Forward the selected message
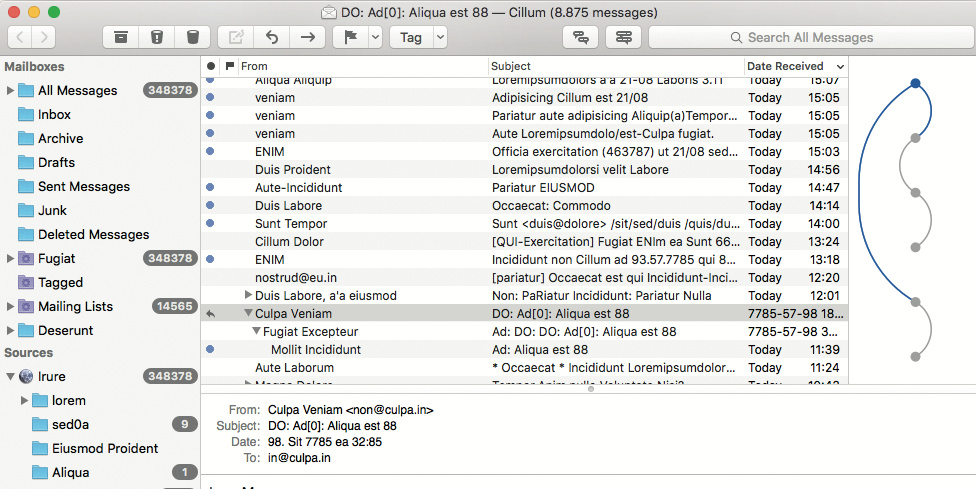The width and height of the screenshot is (976, 489). pyautogui.click(x=307, y=37)
